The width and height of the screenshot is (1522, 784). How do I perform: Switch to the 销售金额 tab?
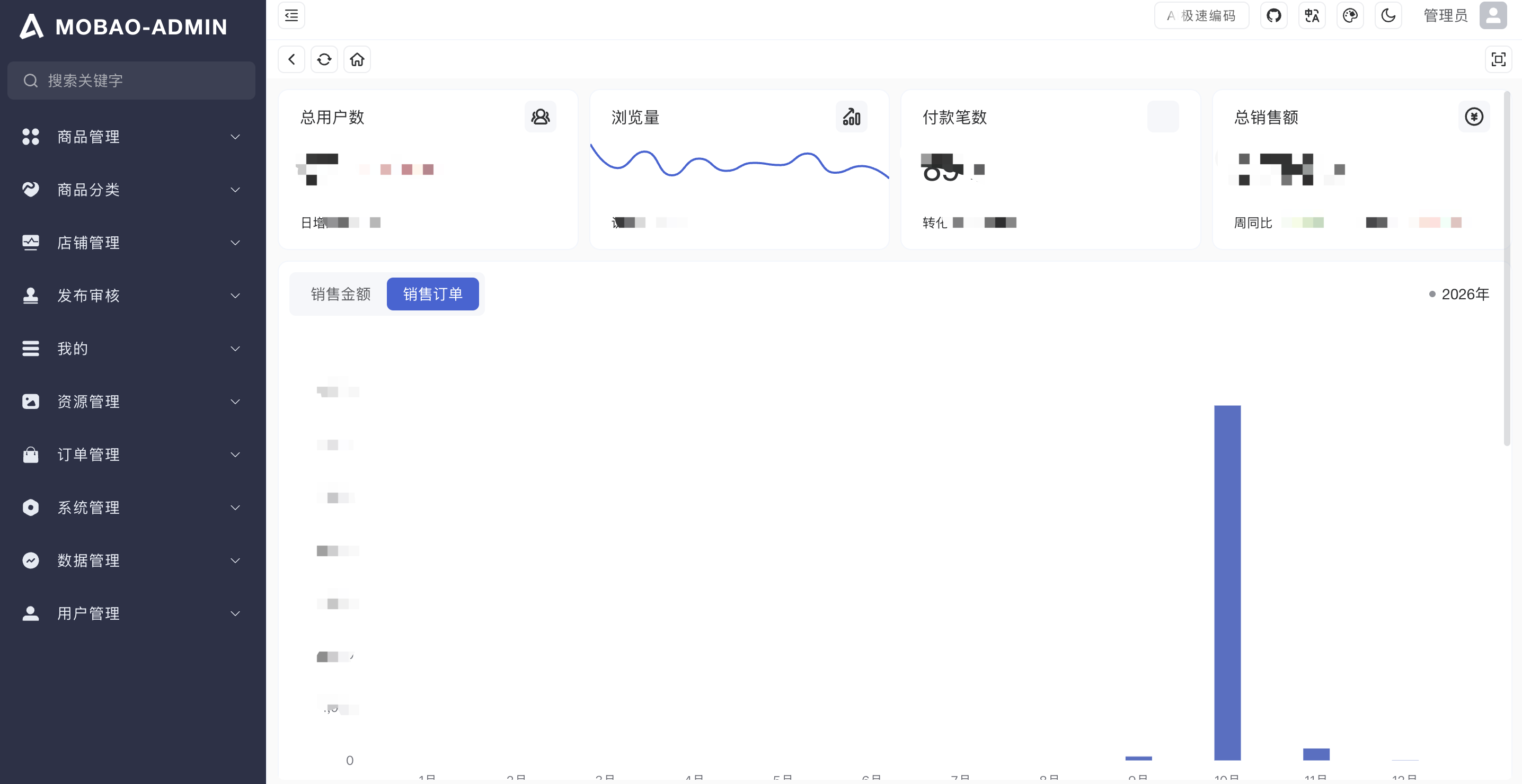tap(340, 293)
